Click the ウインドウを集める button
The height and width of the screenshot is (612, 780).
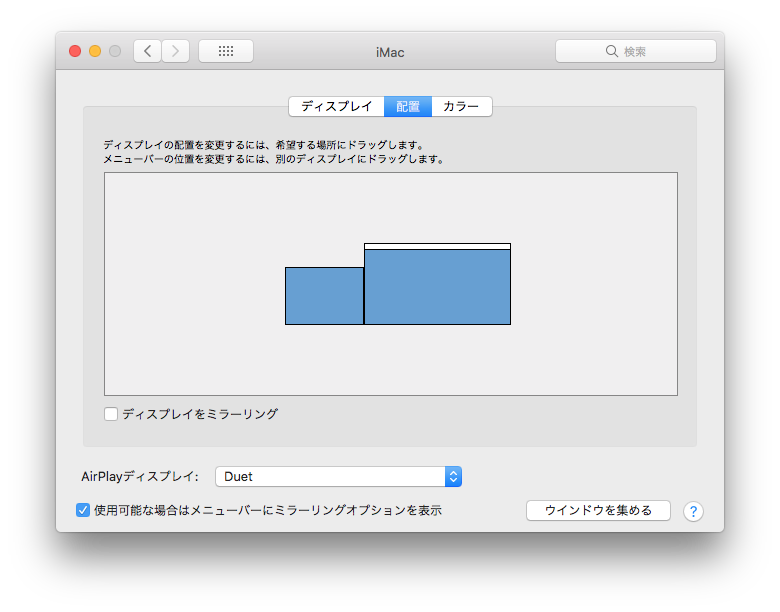(x=598, y=510)
